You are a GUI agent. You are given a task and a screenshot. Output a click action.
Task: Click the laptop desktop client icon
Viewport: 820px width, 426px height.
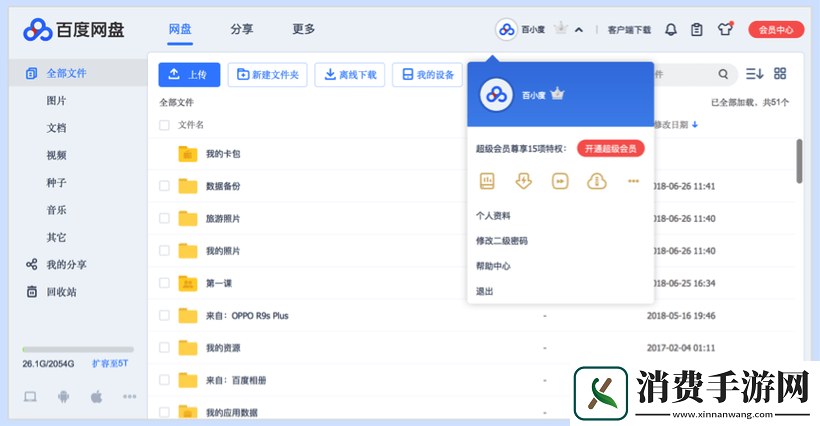[x=30, y=397]
